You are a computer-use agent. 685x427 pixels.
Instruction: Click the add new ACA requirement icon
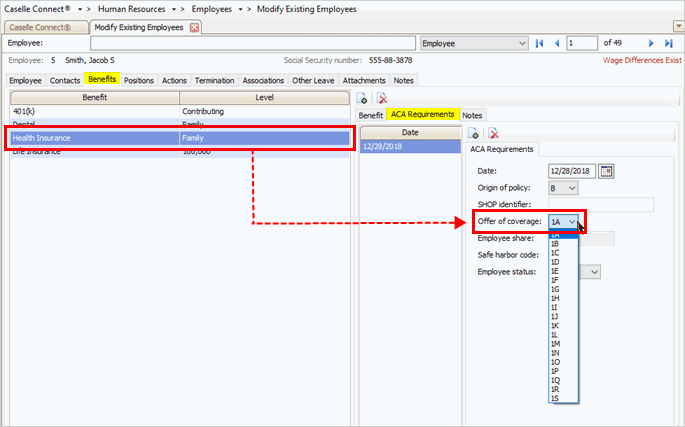(x=474, y=133)
